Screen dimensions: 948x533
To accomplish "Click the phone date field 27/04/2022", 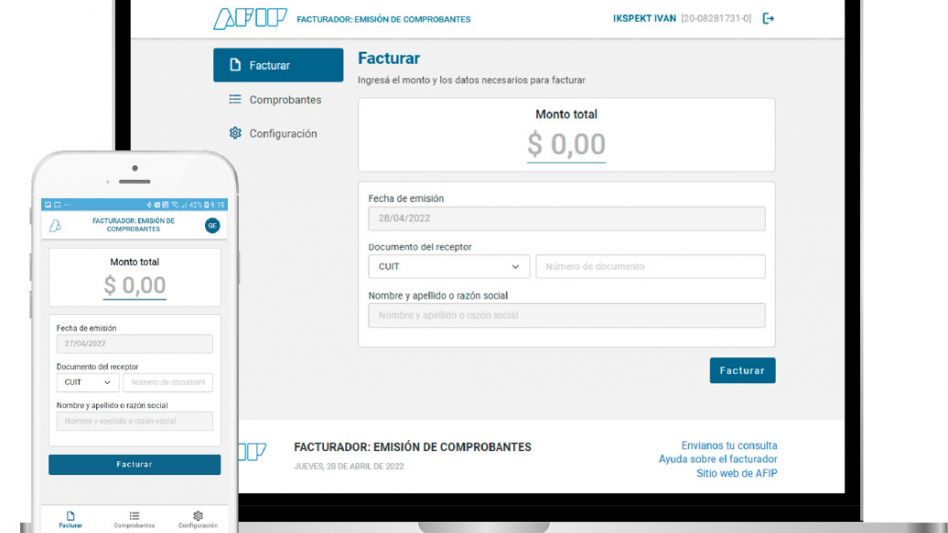I will (x=135, y=344).
